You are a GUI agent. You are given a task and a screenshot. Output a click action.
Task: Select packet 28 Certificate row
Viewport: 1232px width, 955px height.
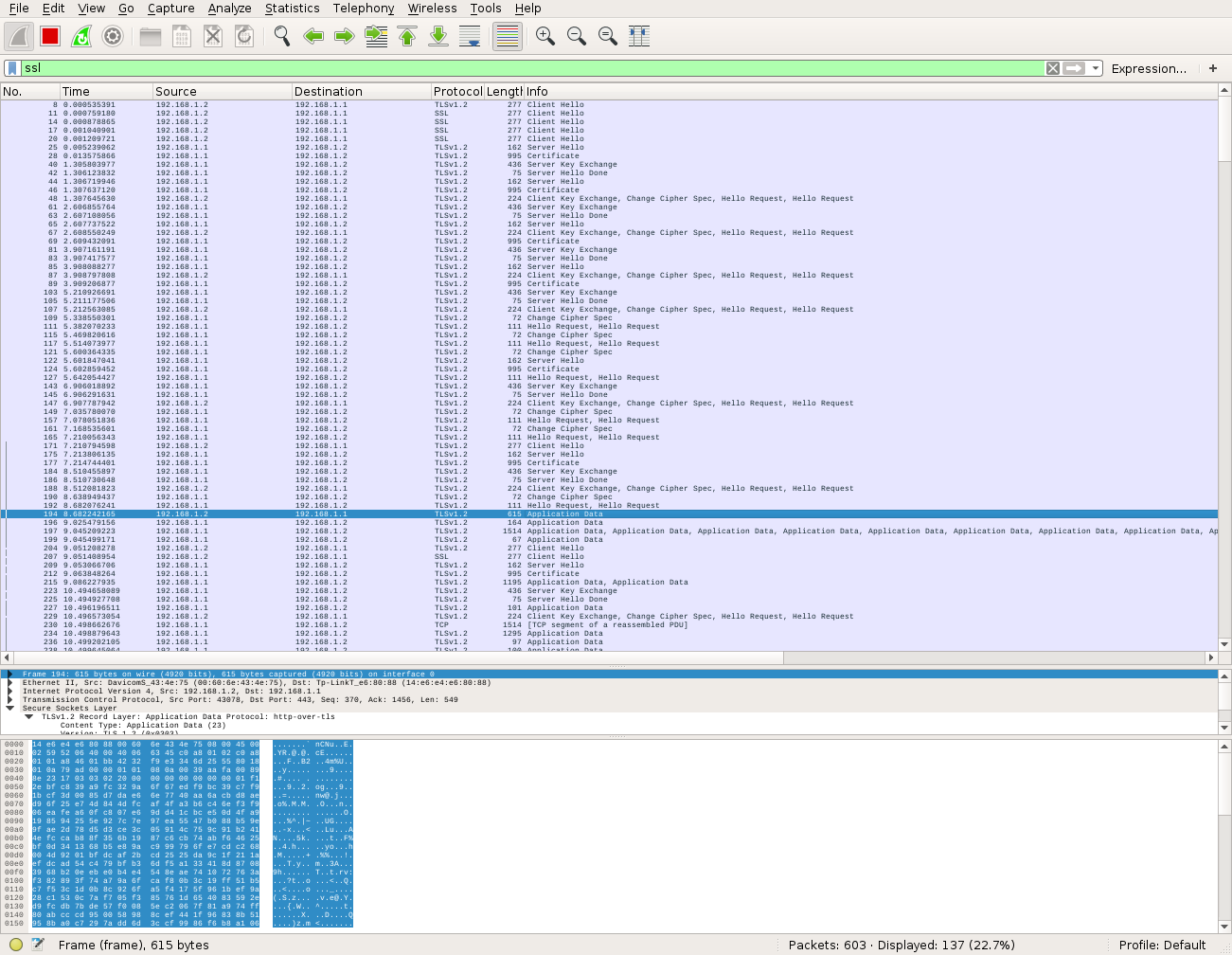click(608, 156)
